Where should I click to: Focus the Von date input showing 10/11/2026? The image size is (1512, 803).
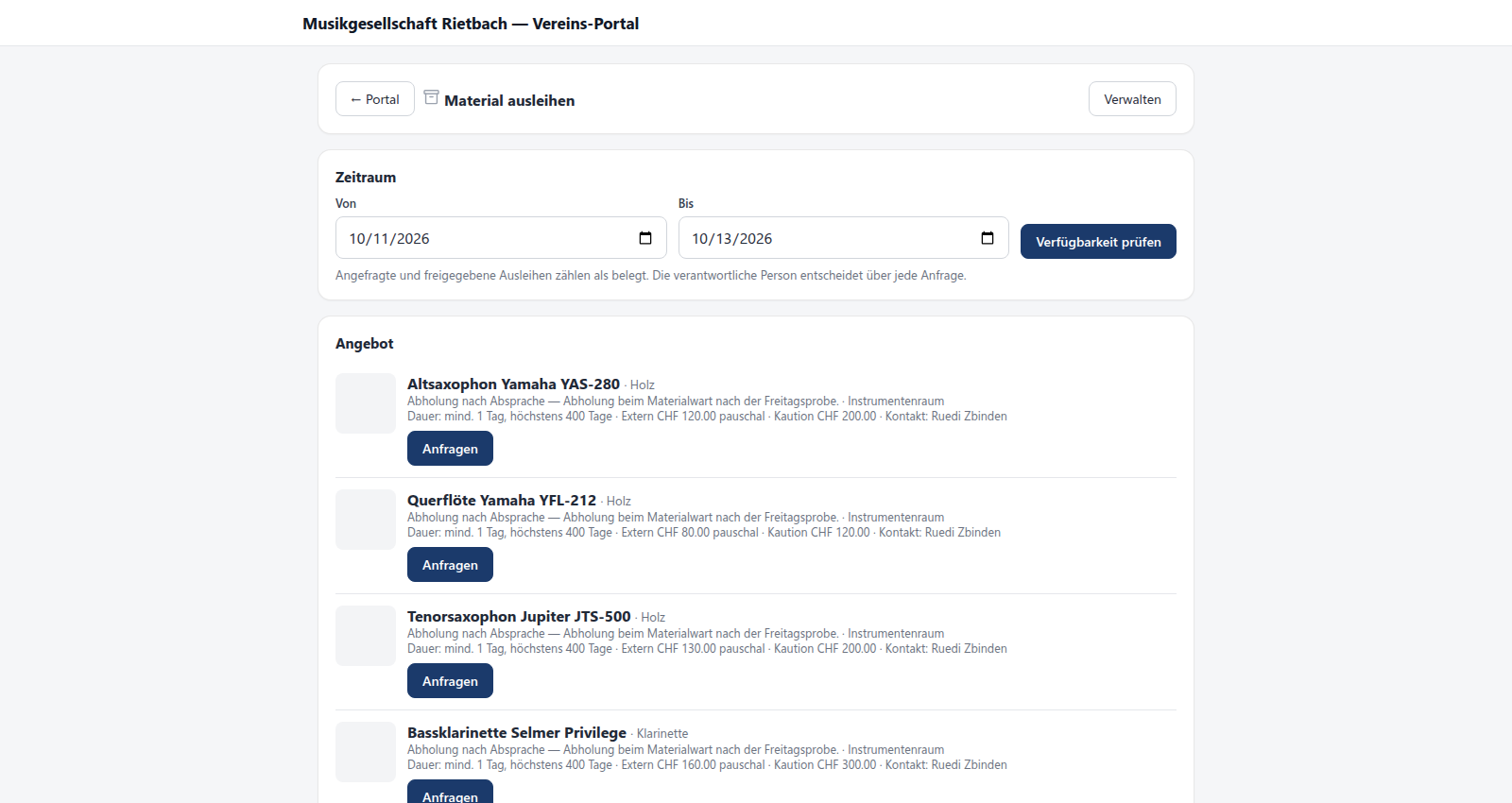coord(501,238)
